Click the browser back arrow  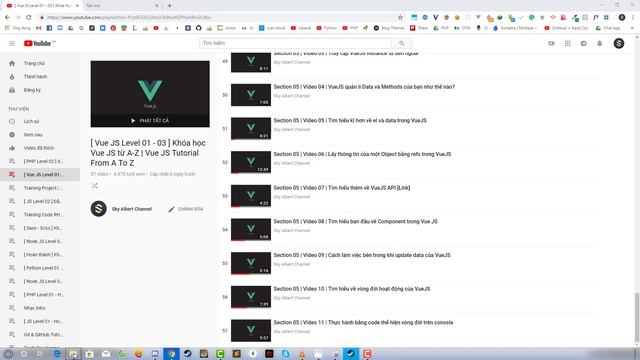tap(7, 18)
